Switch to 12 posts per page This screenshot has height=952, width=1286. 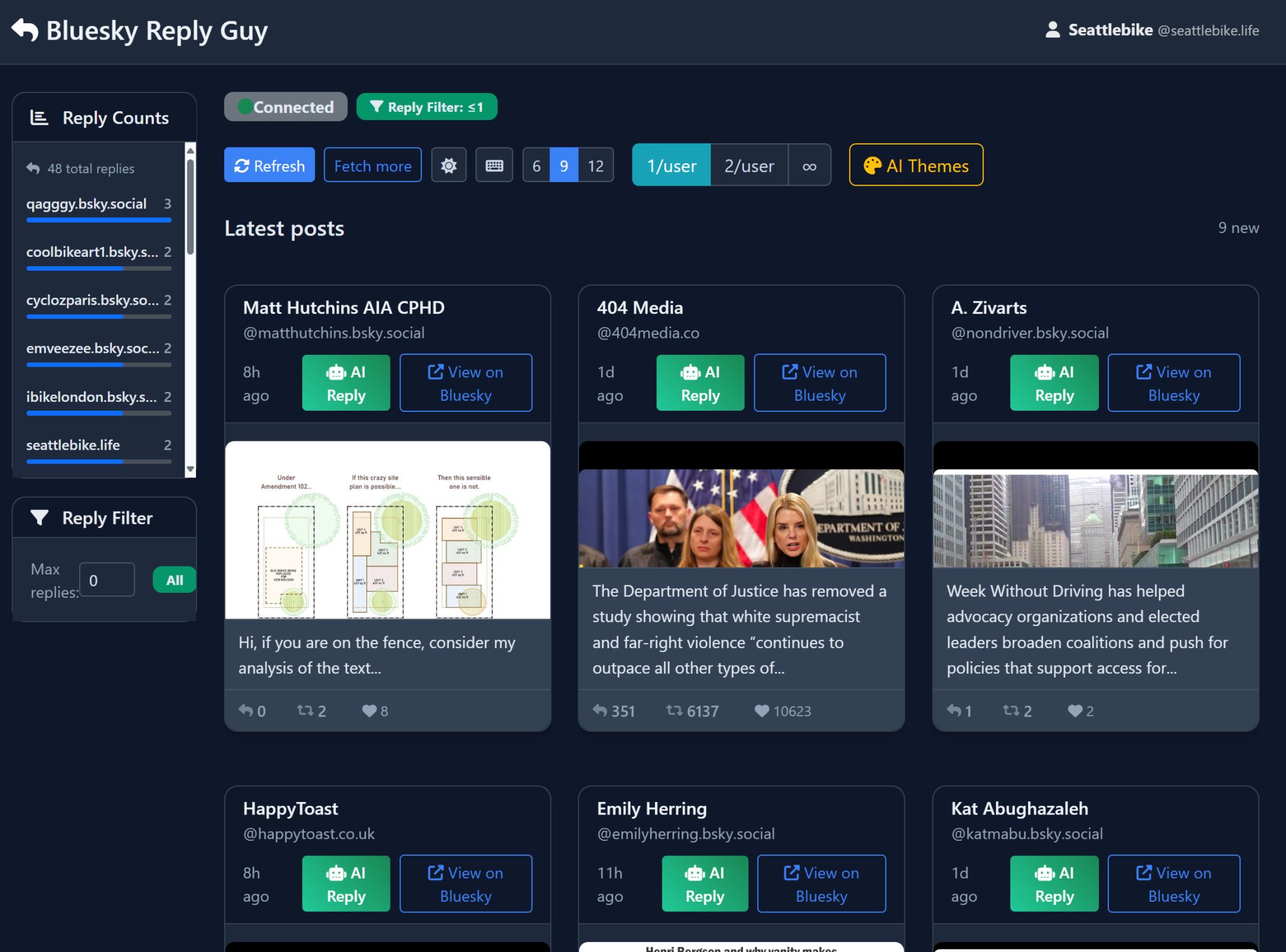pos(595,166)
